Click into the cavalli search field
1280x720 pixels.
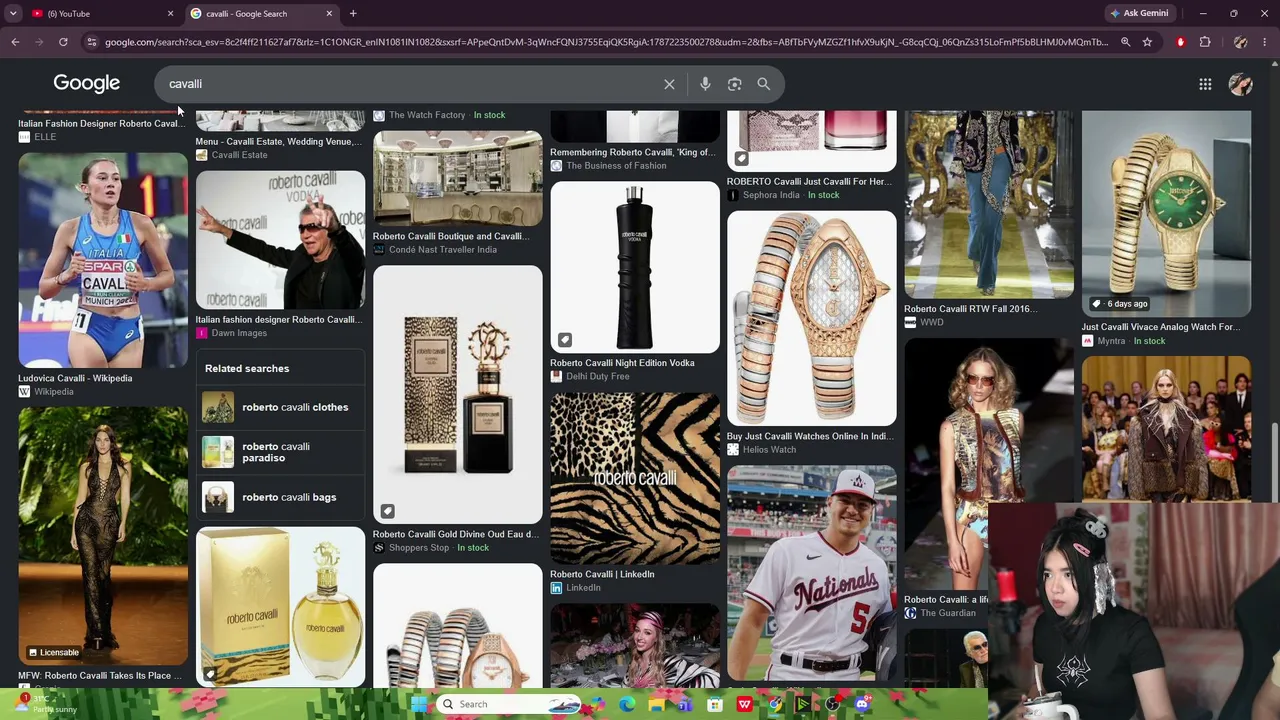(410, 84)
